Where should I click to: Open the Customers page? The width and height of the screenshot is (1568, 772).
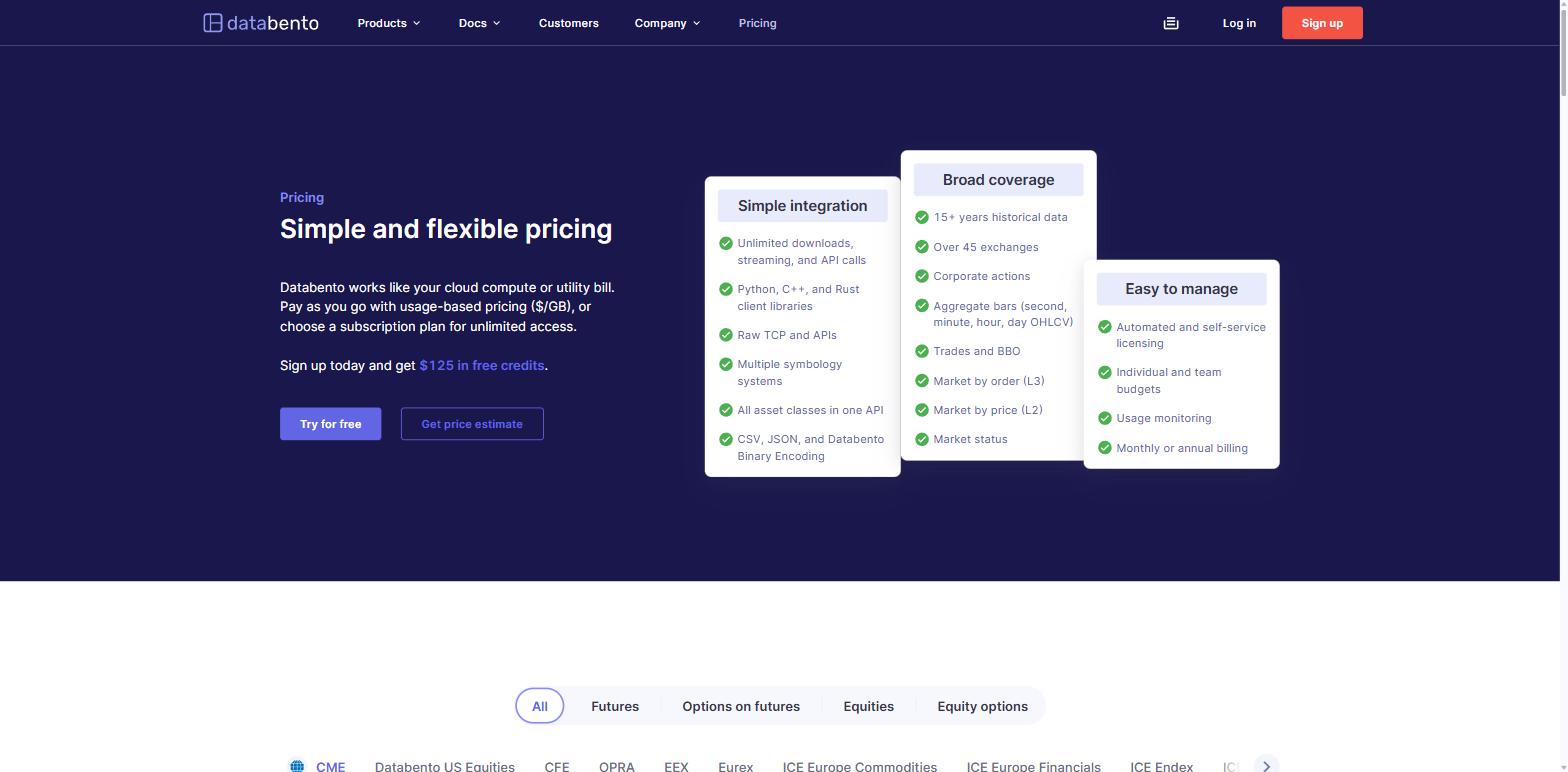click(568, 23)
